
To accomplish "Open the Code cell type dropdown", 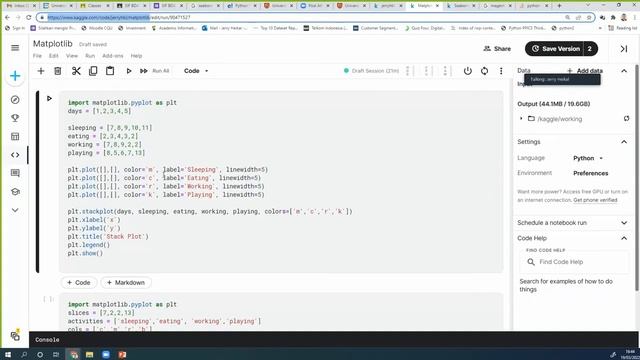I will click(x=196, y=71).
